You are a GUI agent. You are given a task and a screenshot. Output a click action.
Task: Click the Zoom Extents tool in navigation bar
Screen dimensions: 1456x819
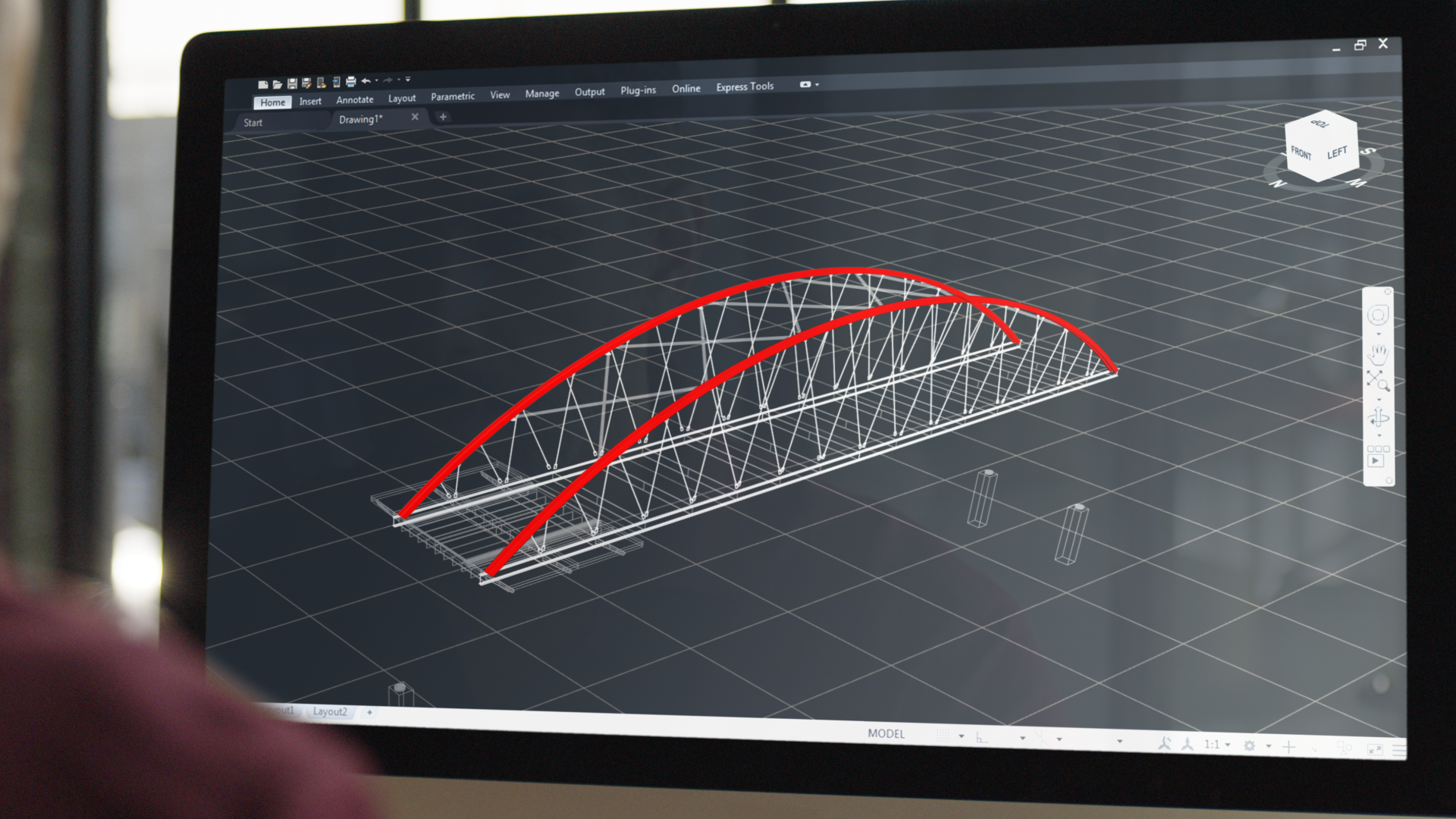click(1378, 381)
